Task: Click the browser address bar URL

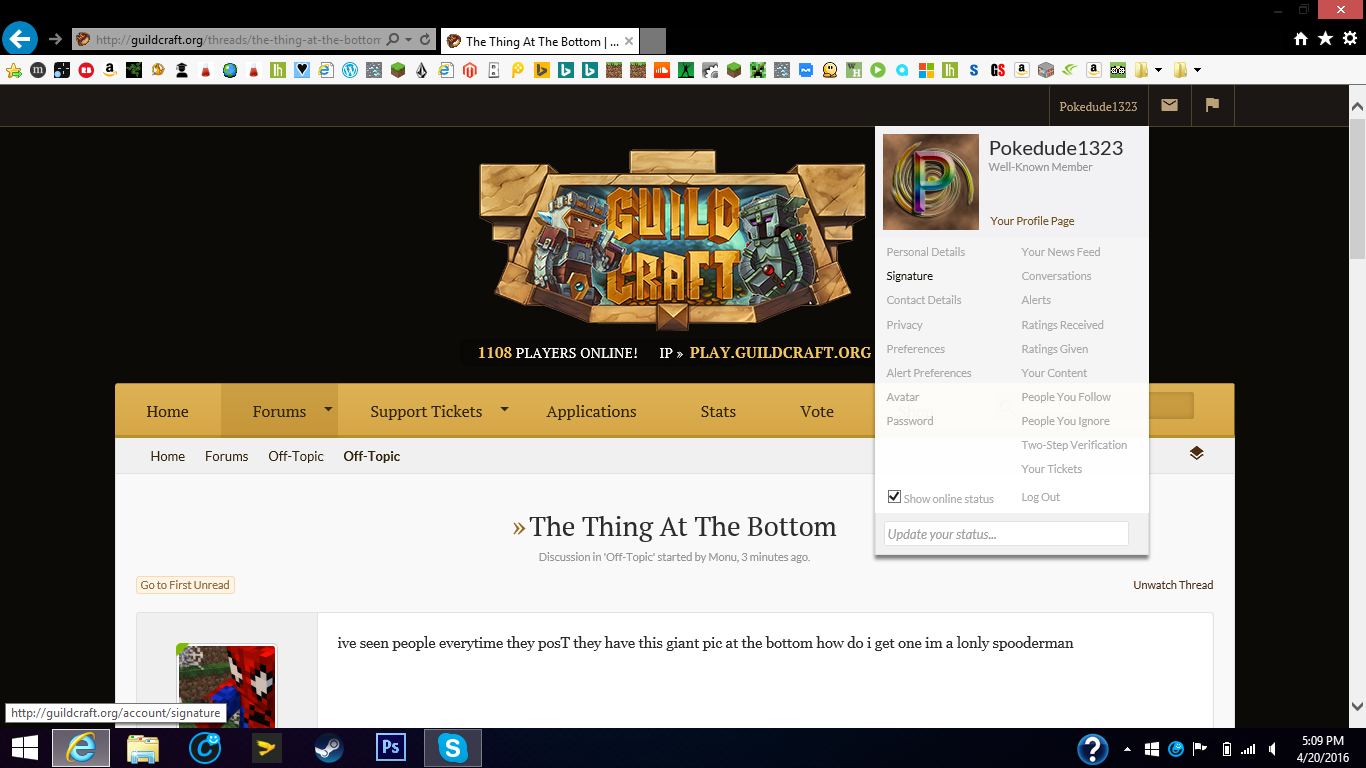Action: pyautogui.click(x=238, y=40)
